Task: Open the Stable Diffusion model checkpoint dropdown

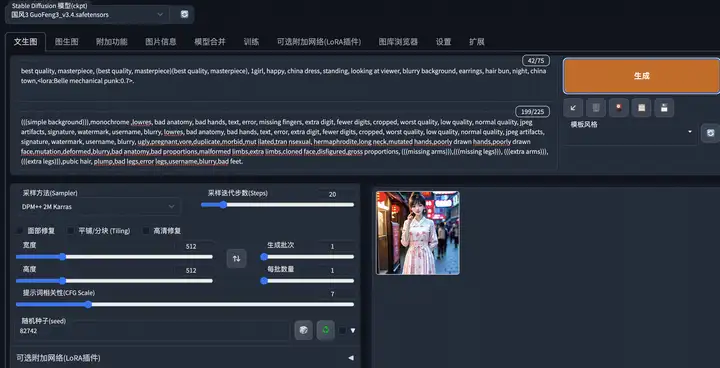Action: [x=87, y=15]
